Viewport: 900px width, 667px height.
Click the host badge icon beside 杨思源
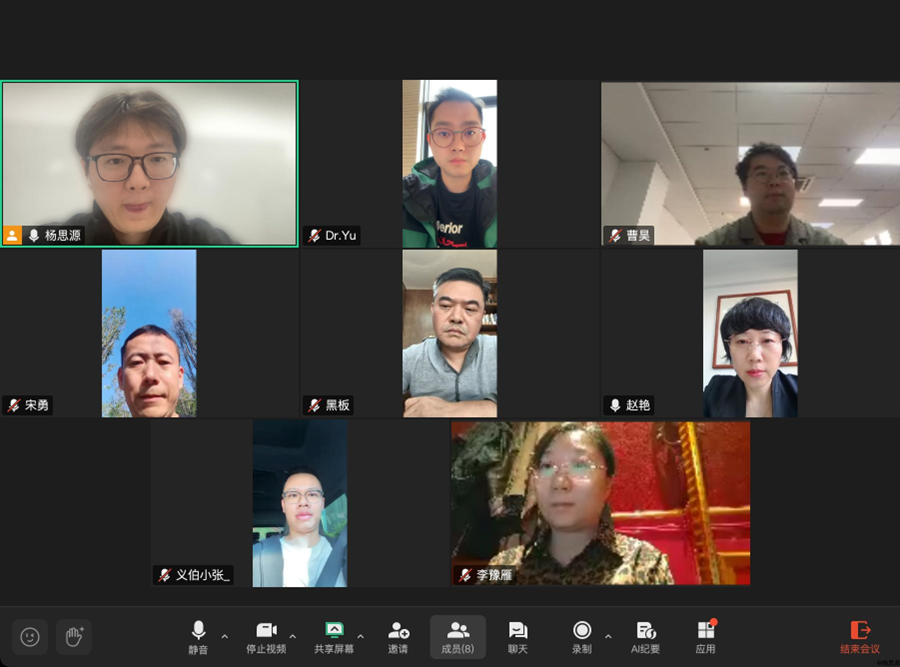click(x=12, y=235)
